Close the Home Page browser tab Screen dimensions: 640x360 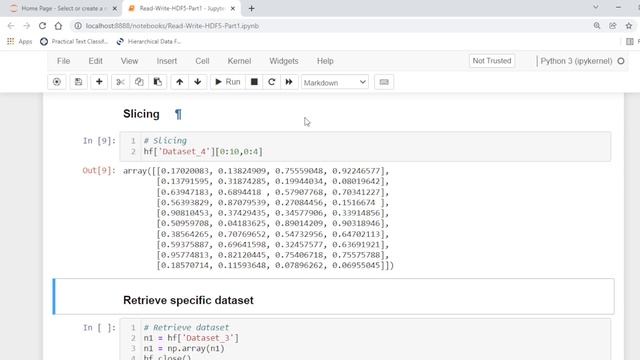[115, 8]
